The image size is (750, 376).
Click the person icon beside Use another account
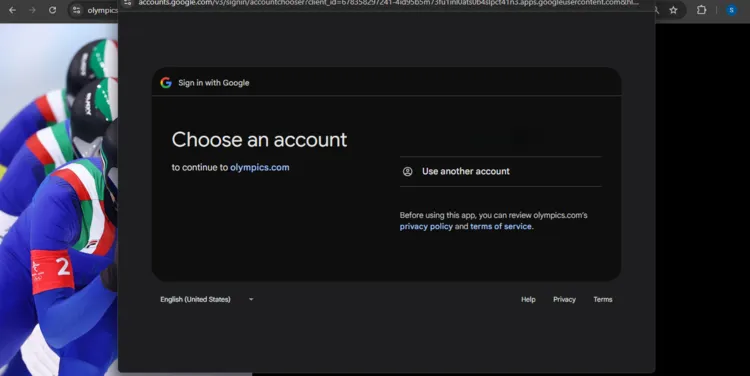point(408,171)
